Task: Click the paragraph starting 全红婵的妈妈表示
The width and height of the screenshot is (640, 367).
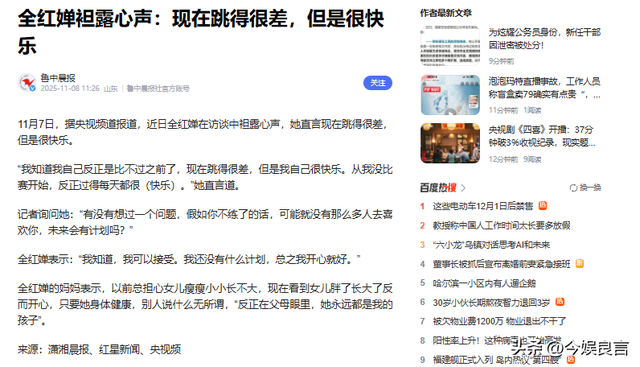Action: tap(205, 304)
